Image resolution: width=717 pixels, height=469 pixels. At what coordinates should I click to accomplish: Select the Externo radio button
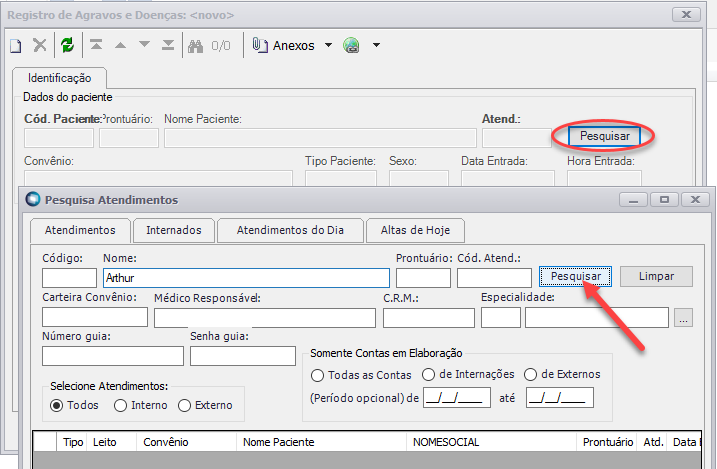[184, 405]
